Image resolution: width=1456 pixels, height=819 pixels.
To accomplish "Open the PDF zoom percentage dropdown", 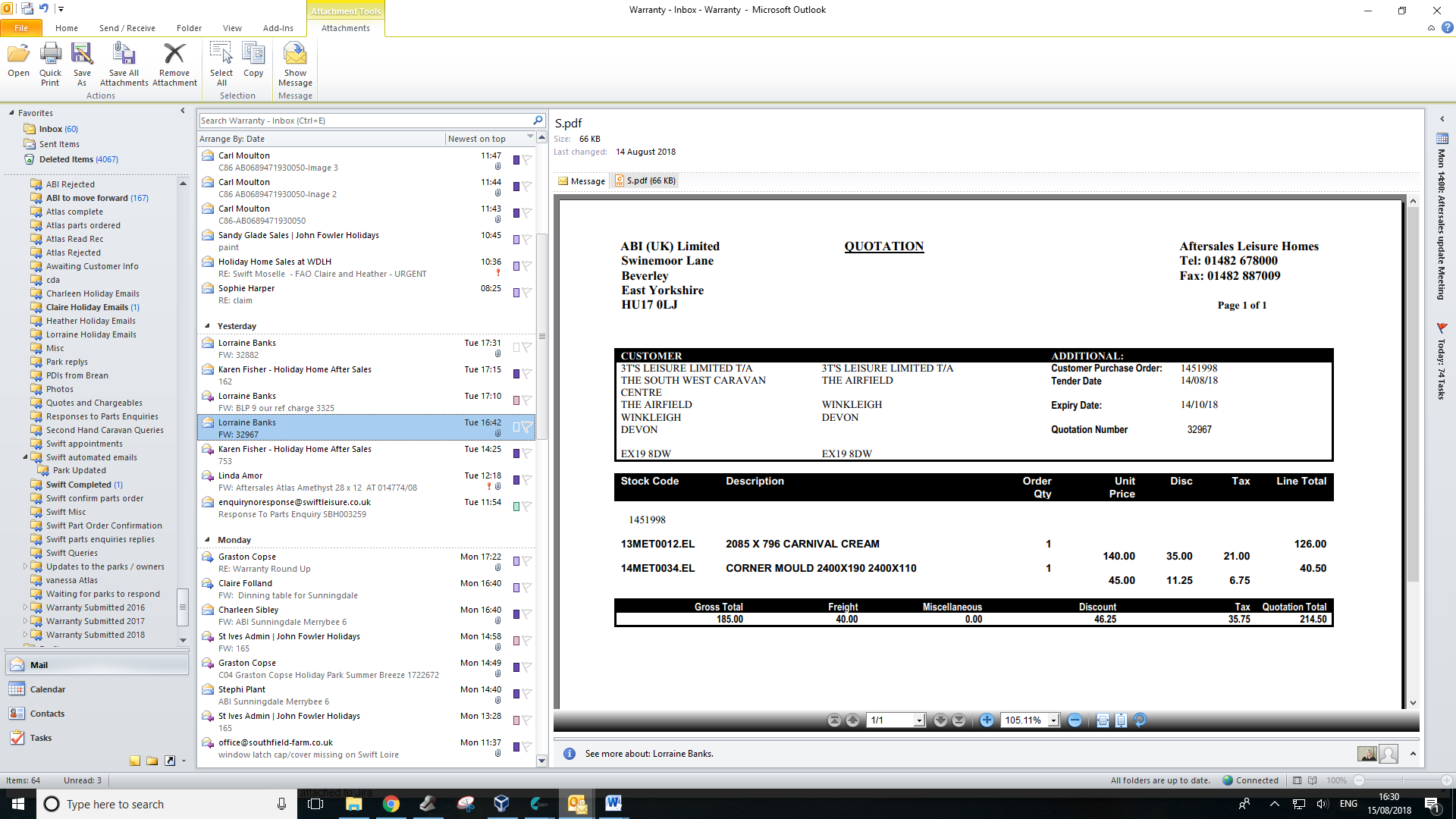I will click(x=1053, y=720).
